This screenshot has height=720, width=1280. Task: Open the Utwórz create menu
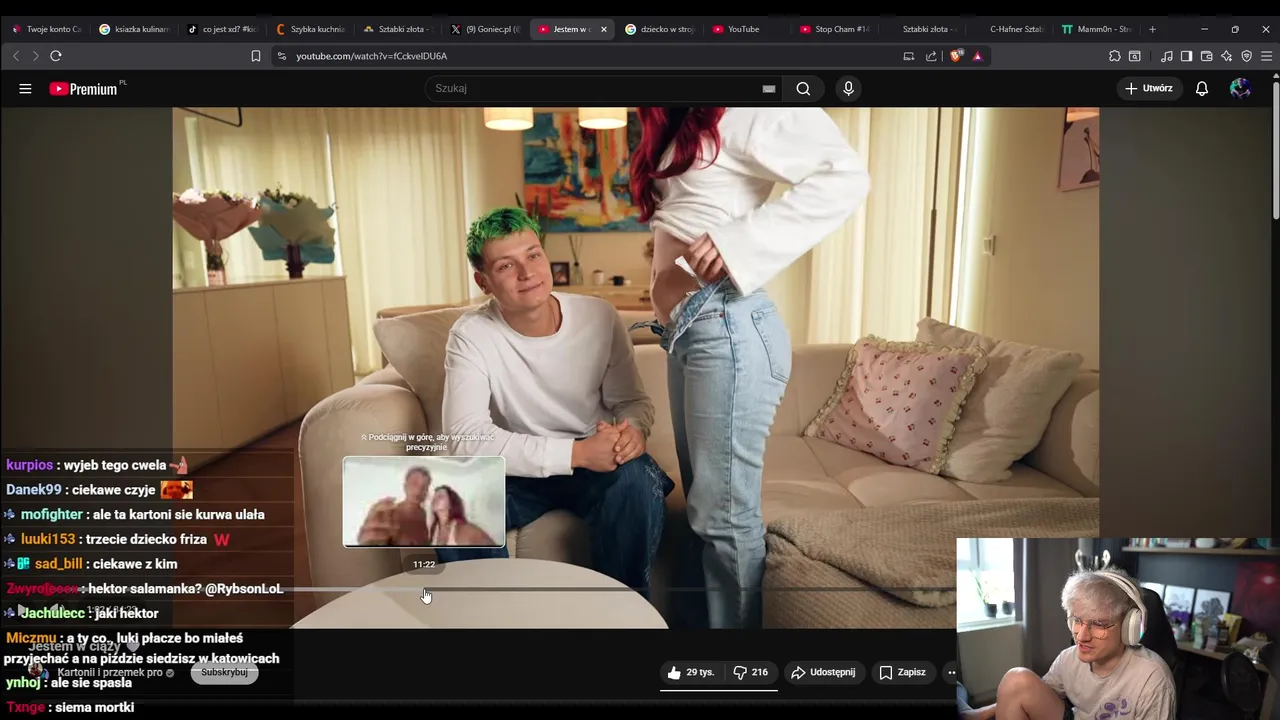tap(1148, 89)
